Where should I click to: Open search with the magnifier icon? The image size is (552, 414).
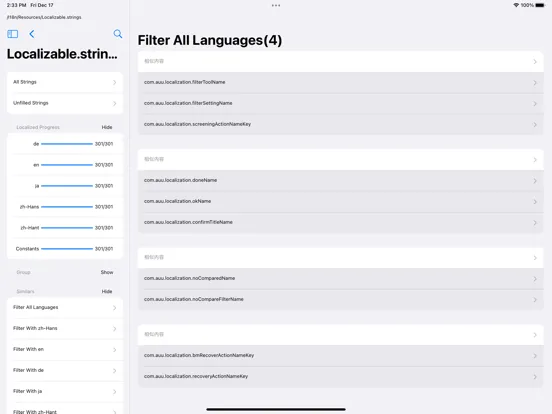118,34
